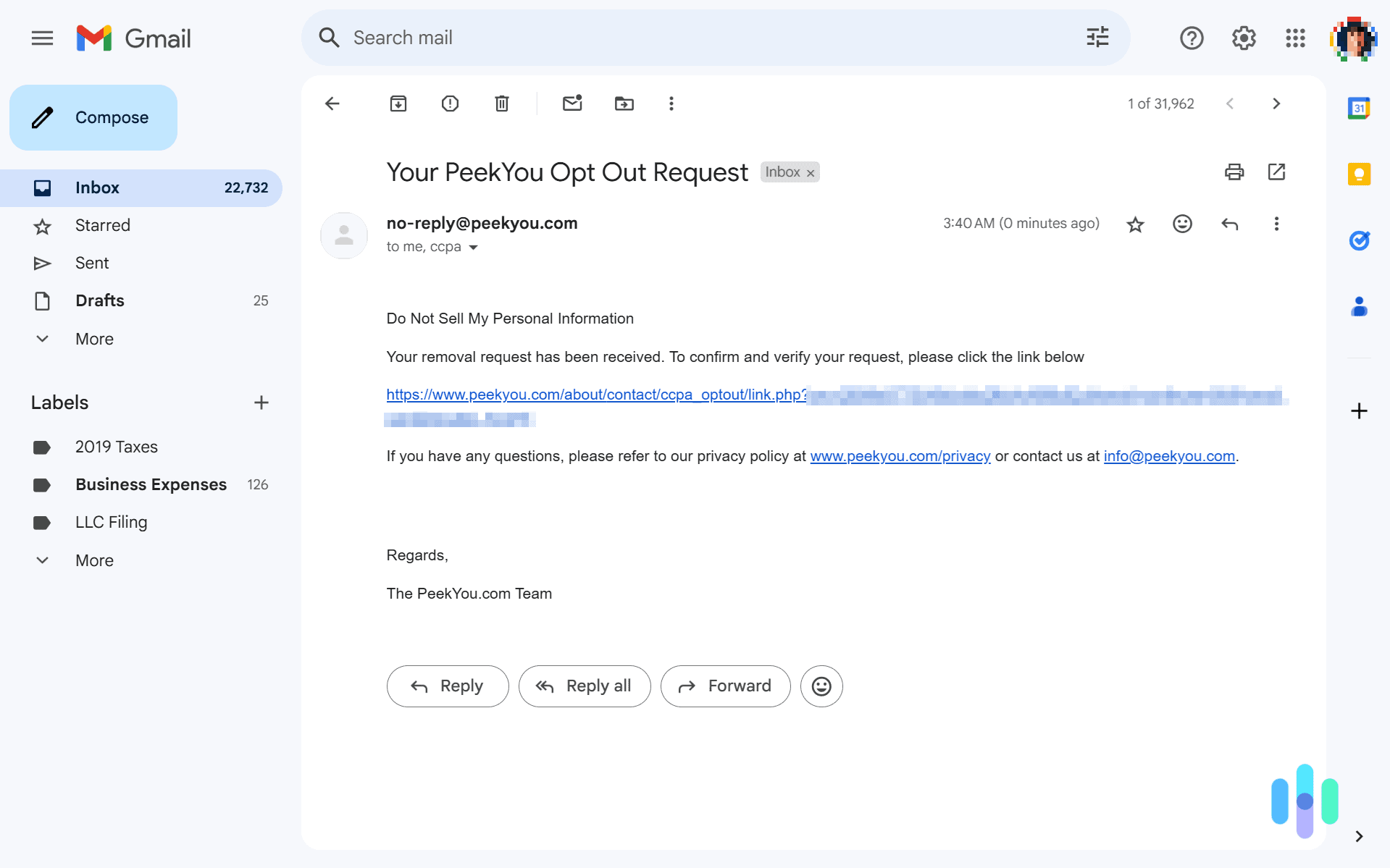
Task: Mark the email as unread
Action: point(572,104)
